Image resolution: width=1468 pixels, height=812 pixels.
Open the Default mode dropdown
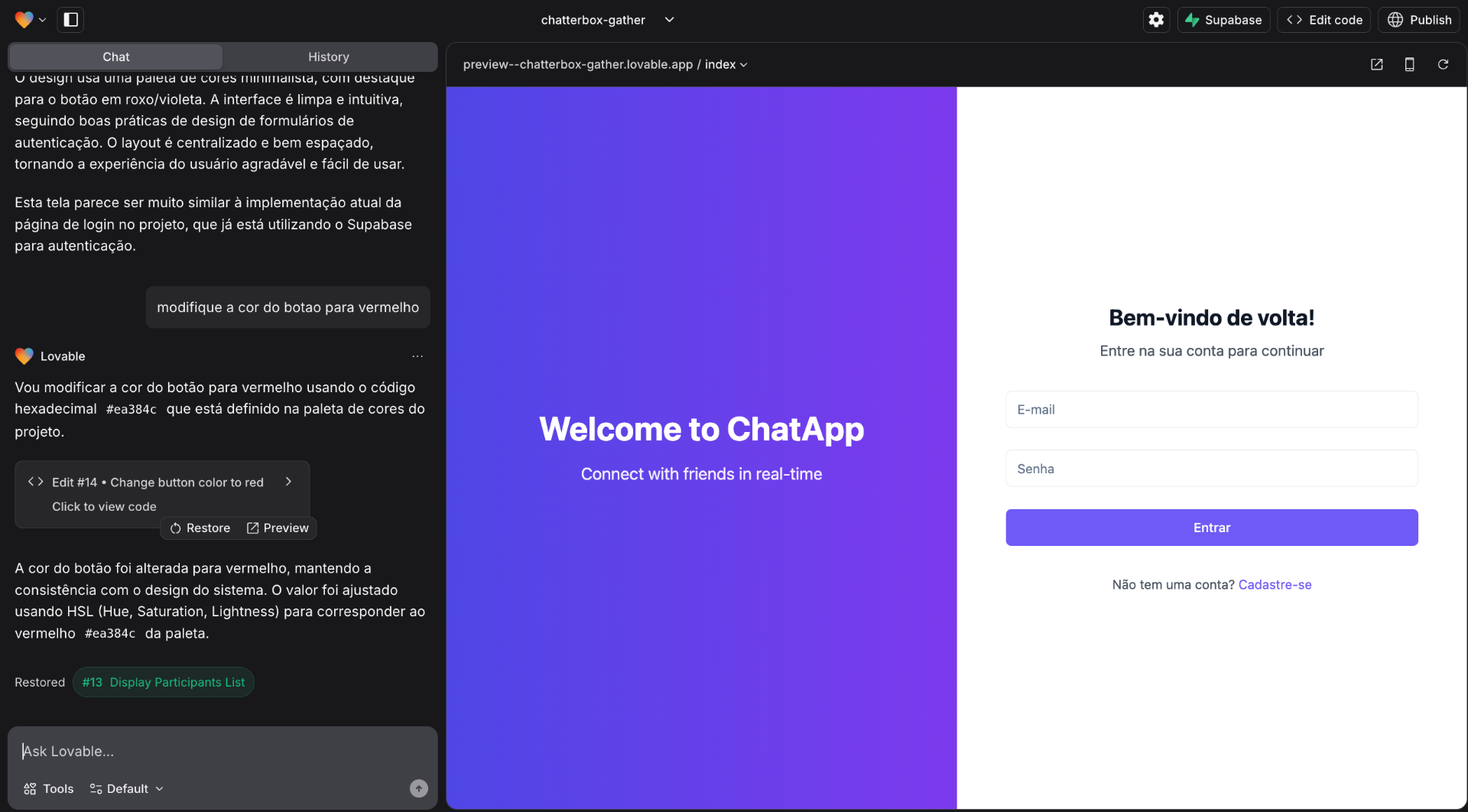pyautogui.click(x=127, y=788)
